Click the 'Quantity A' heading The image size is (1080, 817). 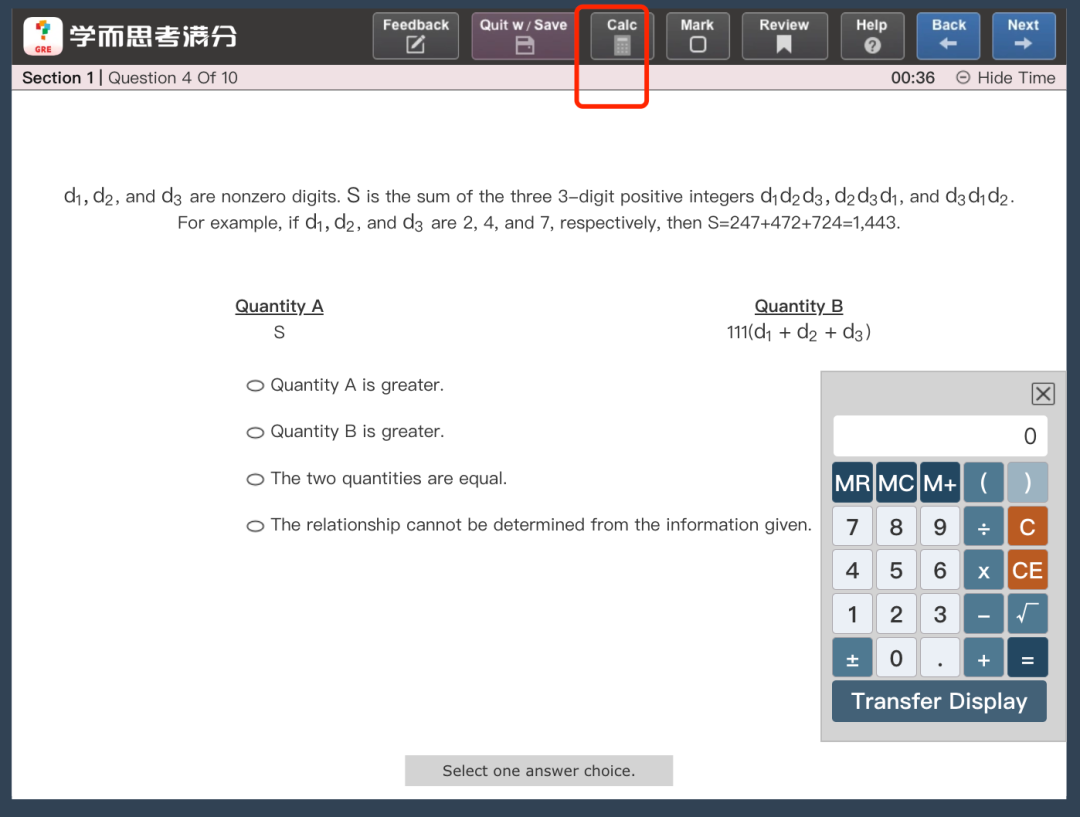click(x=279, y=306)
